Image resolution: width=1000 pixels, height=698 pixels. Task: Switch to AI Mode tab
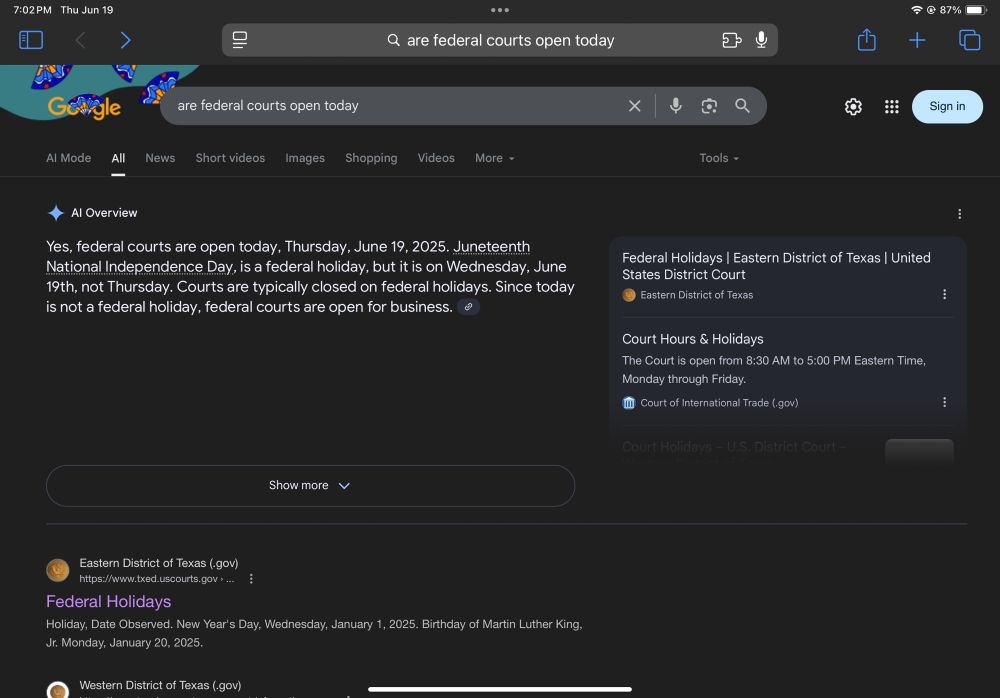[68, 158]
